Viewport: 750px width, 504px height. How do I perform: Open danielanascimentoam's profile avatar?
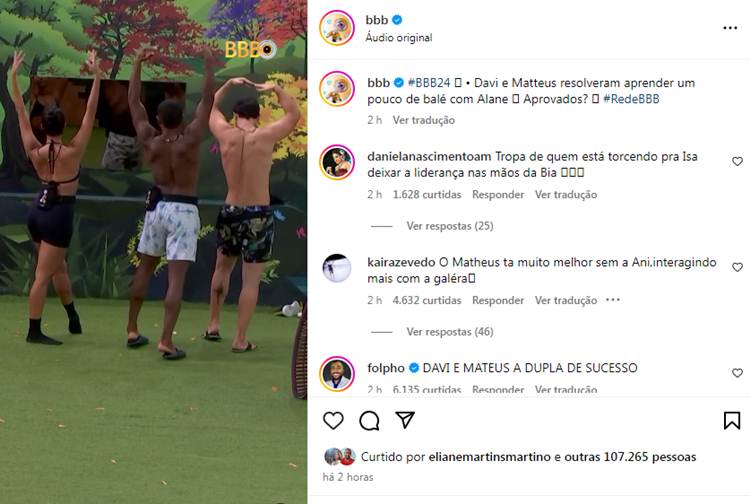pos(337,162)
